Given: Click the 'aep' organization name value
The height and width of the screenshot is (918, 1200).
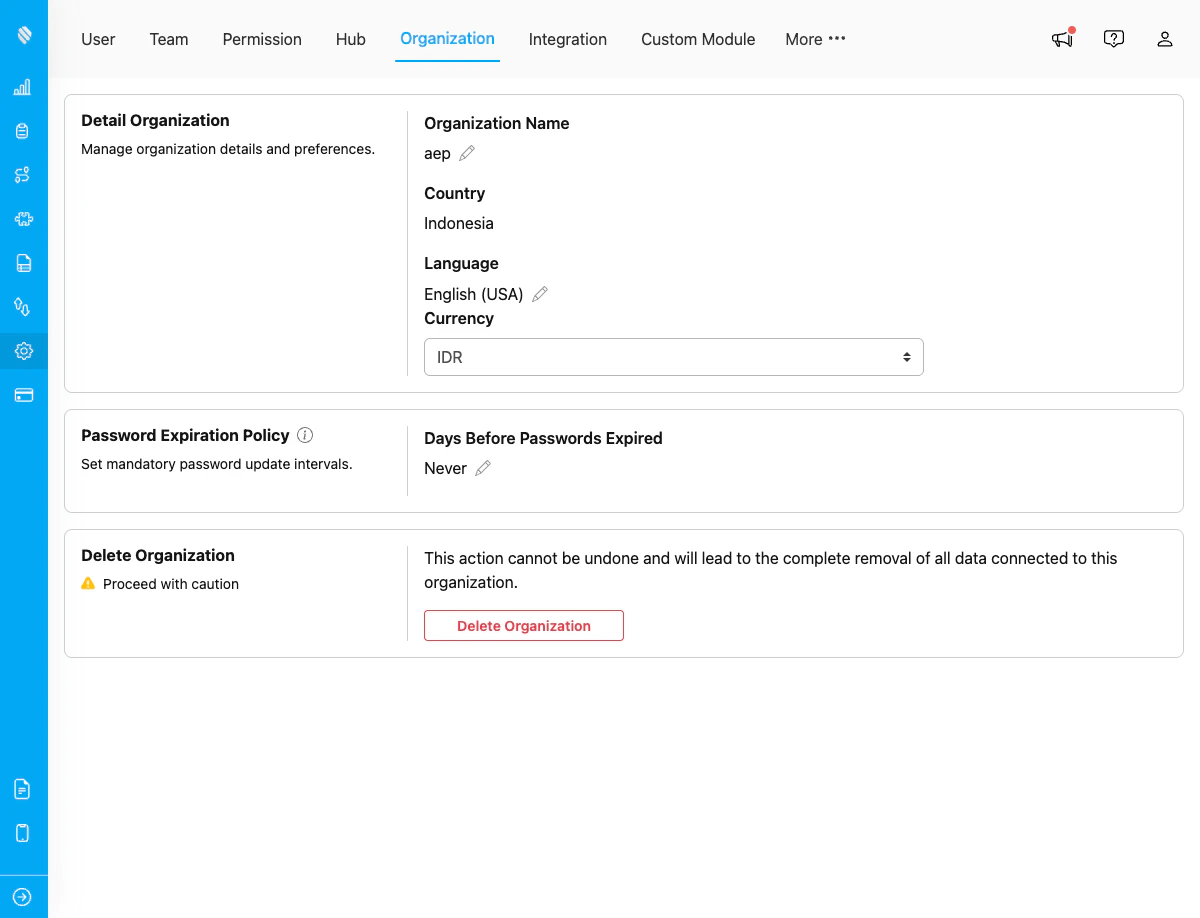Looking at the screenshot, I should (x=437, y=154).
